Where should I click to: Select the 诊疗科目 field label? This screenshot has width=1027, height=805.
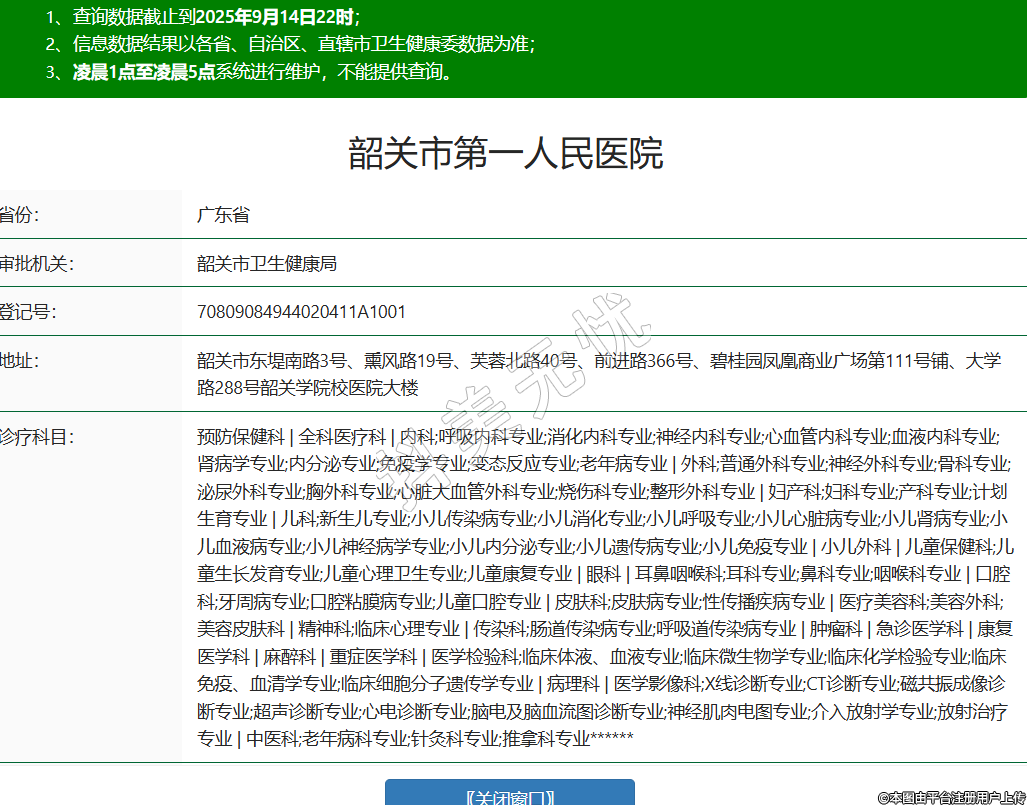(x=36, y=437)
